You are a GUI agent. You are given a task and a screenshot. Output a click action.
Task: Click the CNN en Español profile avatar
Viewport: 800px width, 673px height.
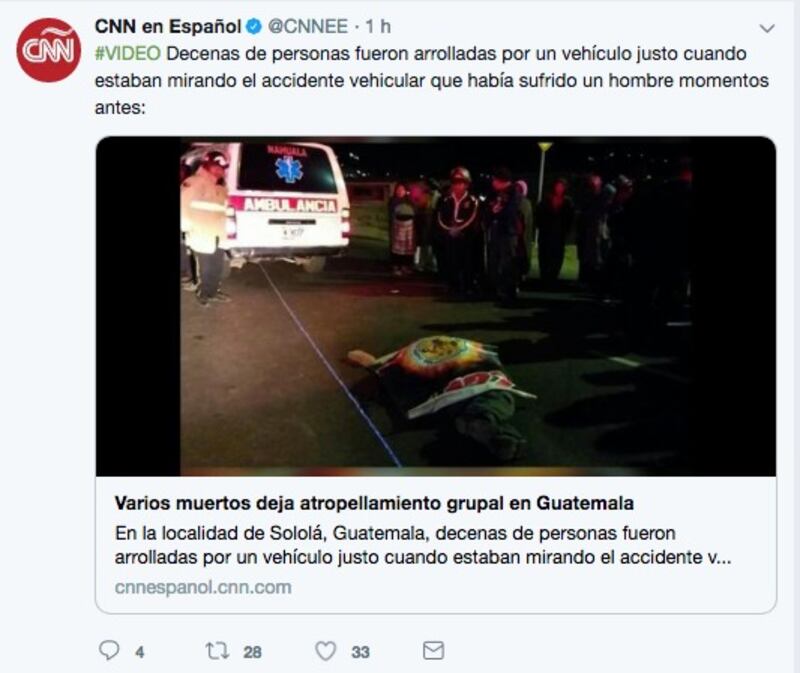click(x=48, y=50)
